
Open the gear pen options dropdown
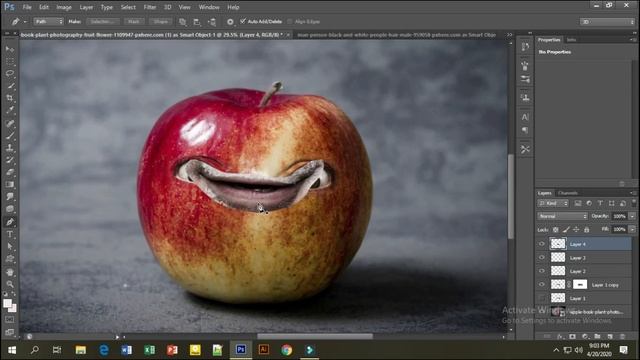[230, 22]
